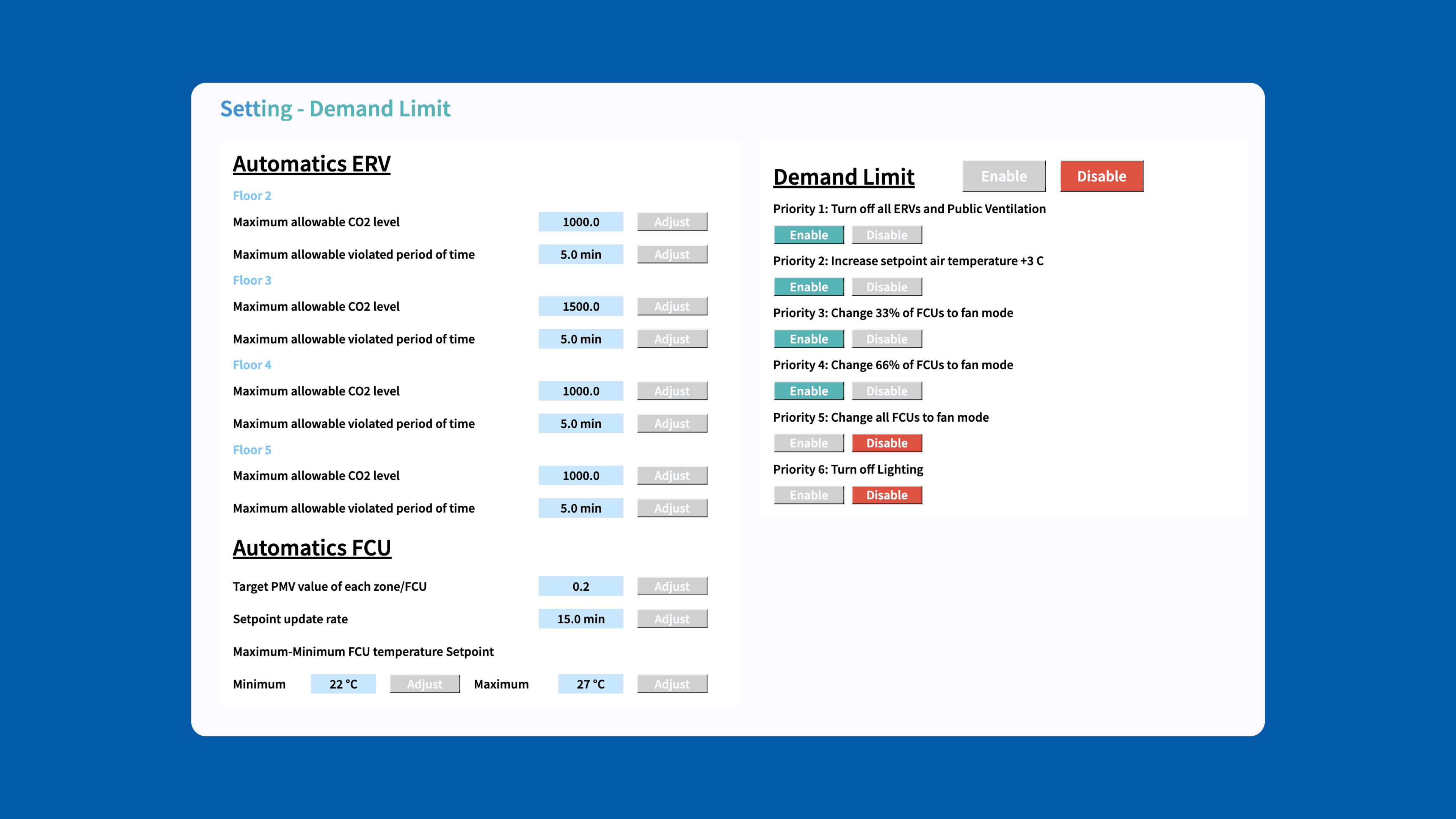Adjust the setpoint update rate
Viewport: 1456px width, 819px height.
coord(672,619)
